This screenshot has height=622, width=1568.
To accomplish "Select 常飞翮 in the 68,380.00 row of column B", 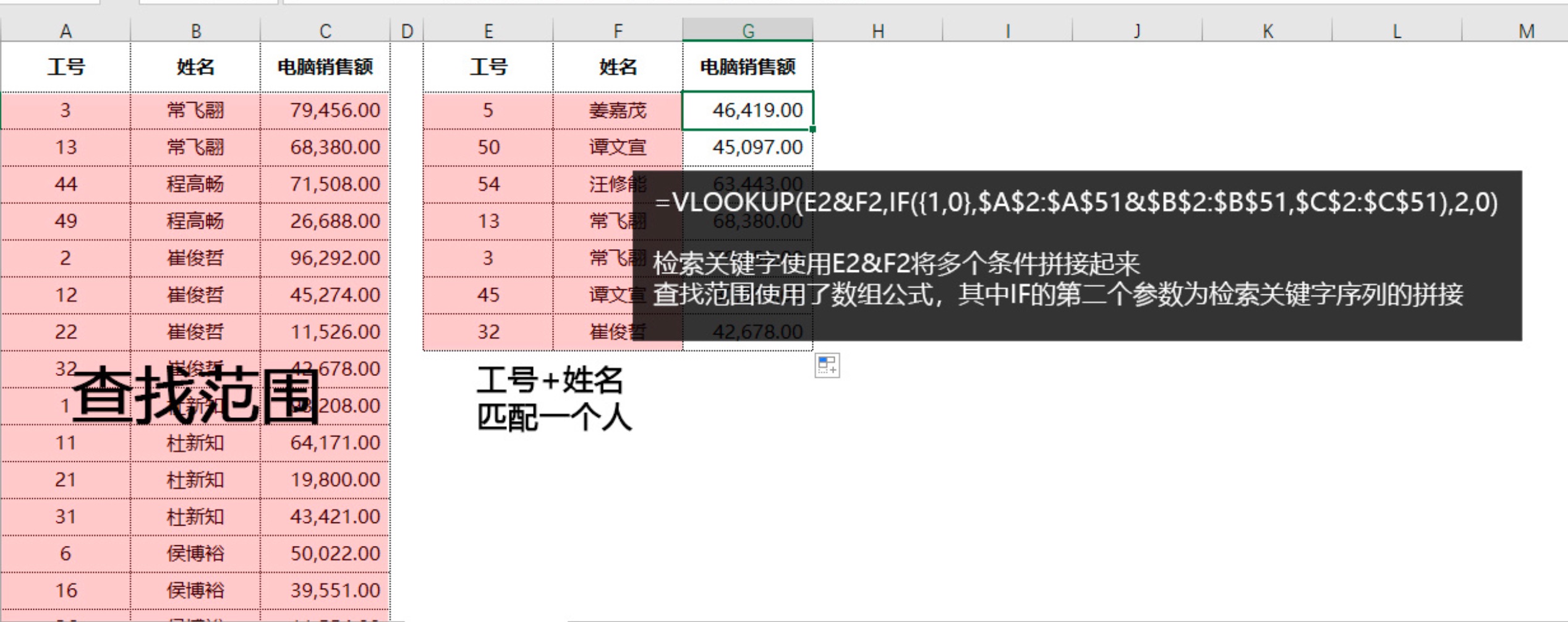I will tap(195, 148).
